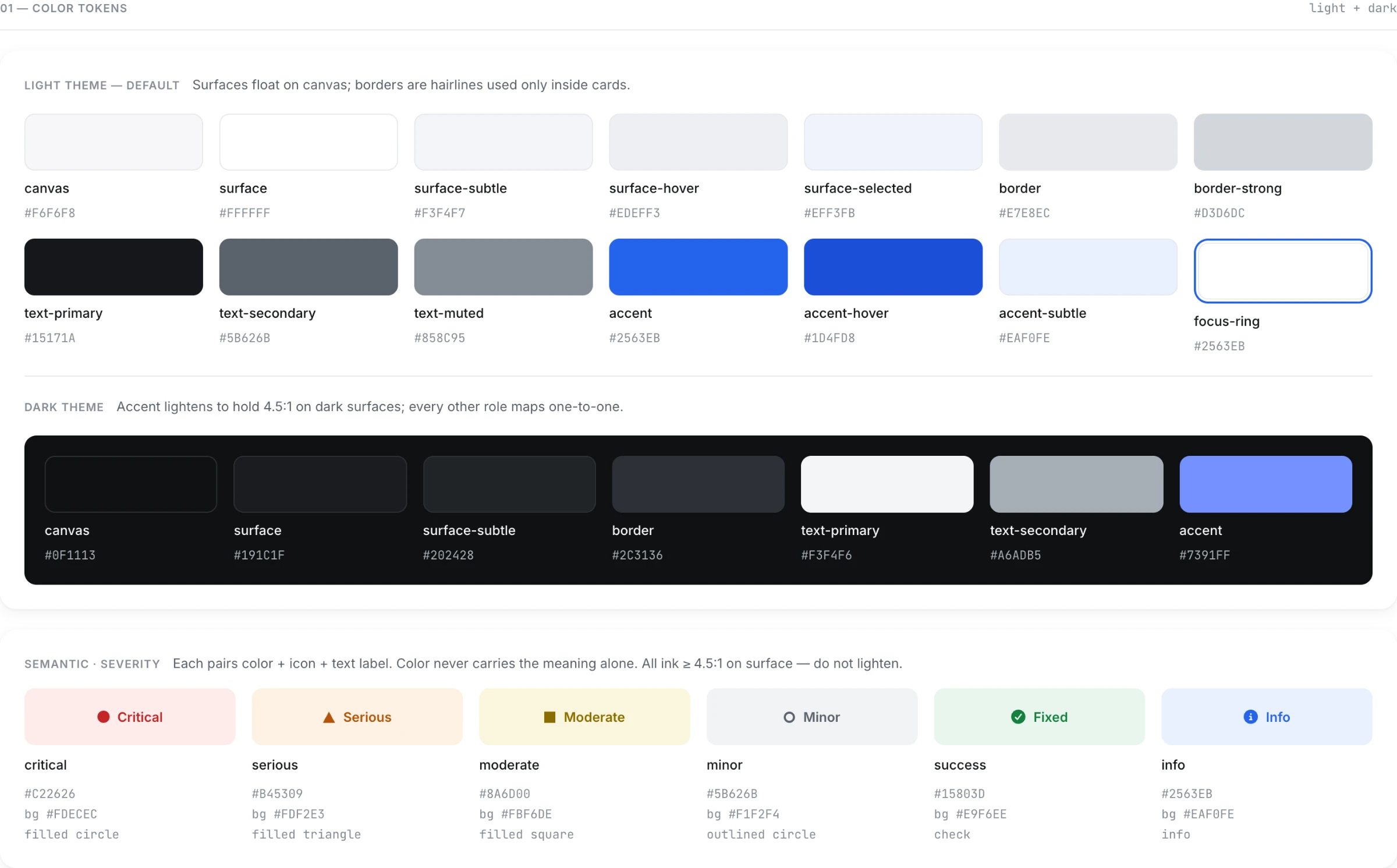
Task: Pick the dark surface-subtle swatch #202428
Action: (x=509, y=484)
